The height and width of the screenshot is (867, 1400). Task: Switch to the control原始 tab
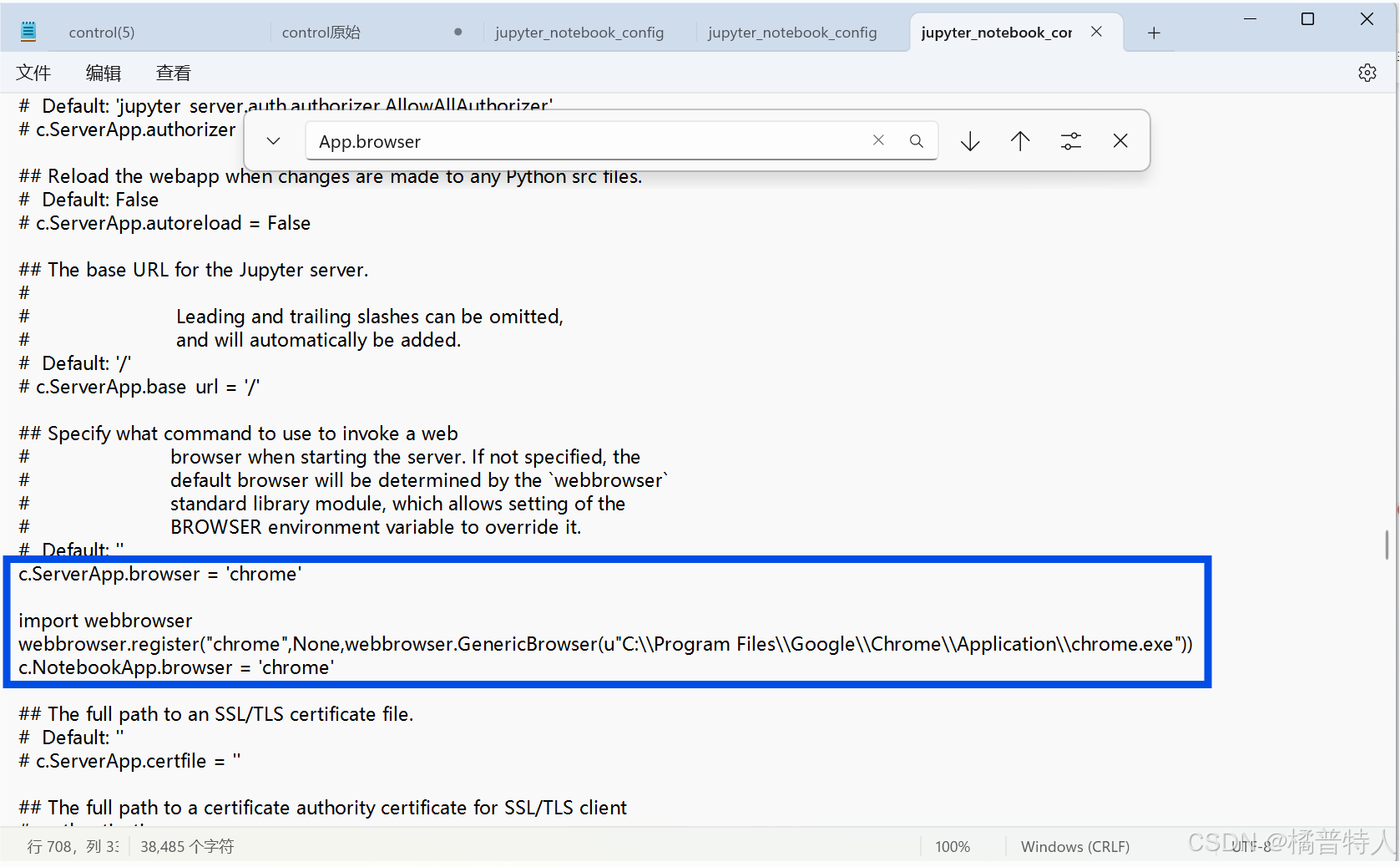(321, 33)
